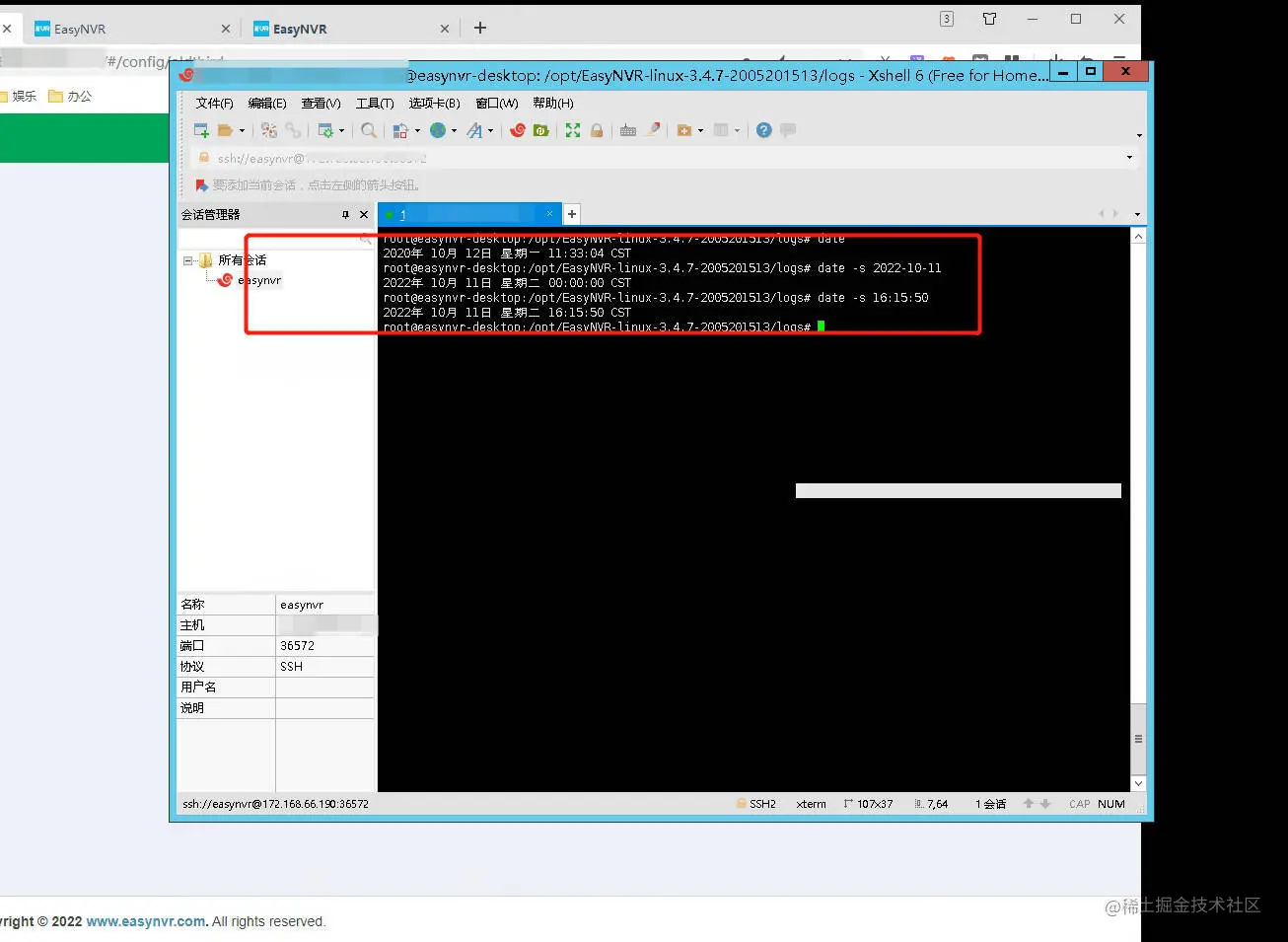Click the Font toolbar icon

(474, 130)
